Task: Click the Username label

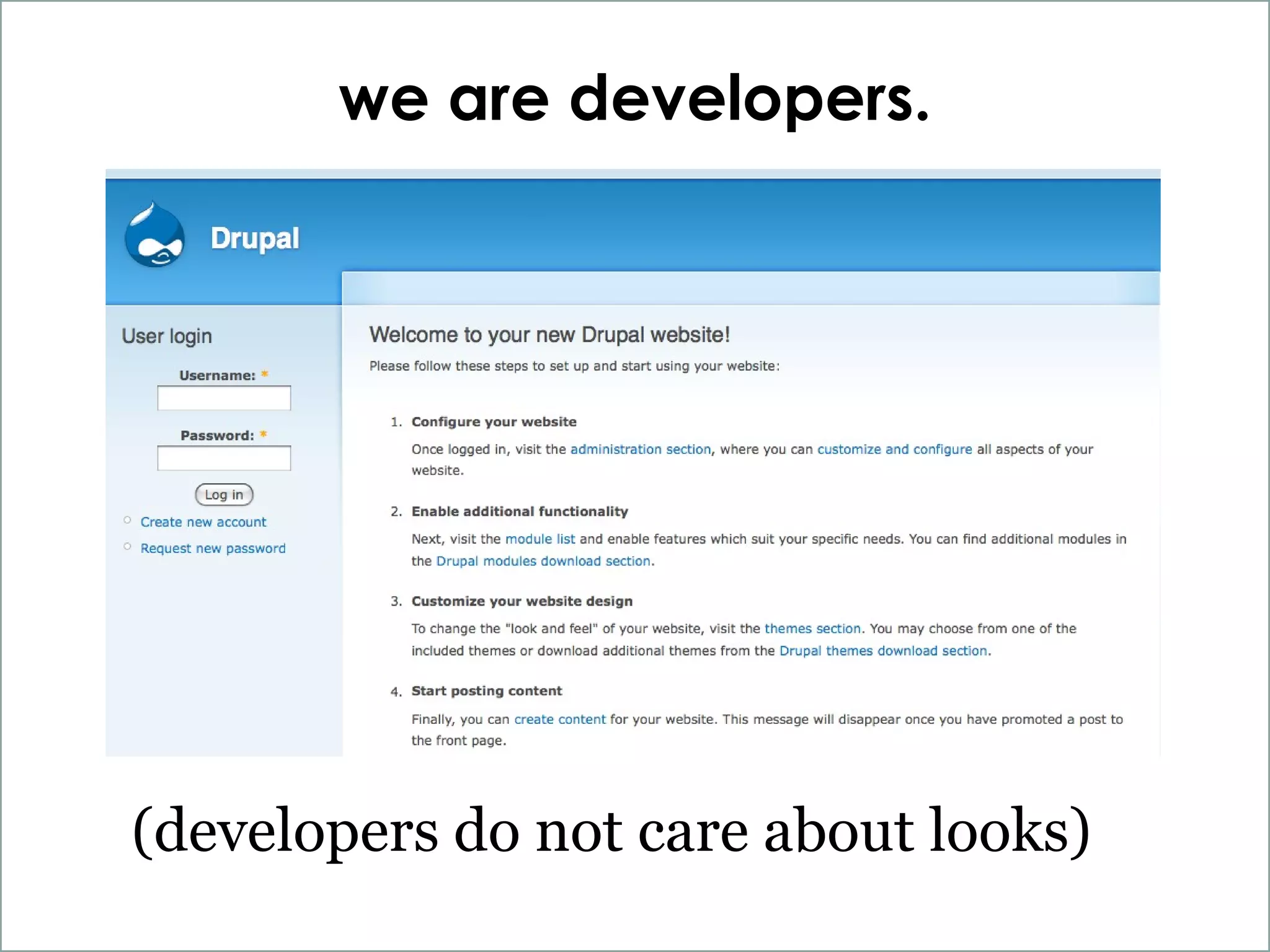Action: [217, 376]
